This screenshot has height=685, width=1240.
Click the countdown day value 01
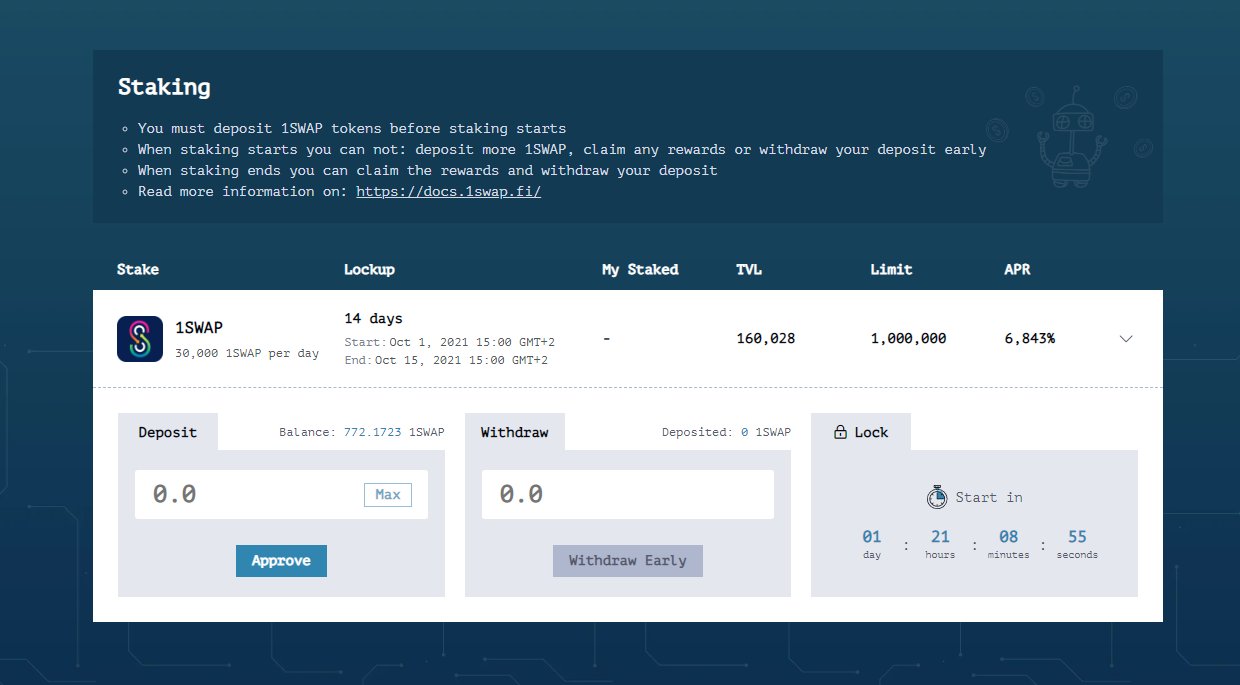(871, 535)
